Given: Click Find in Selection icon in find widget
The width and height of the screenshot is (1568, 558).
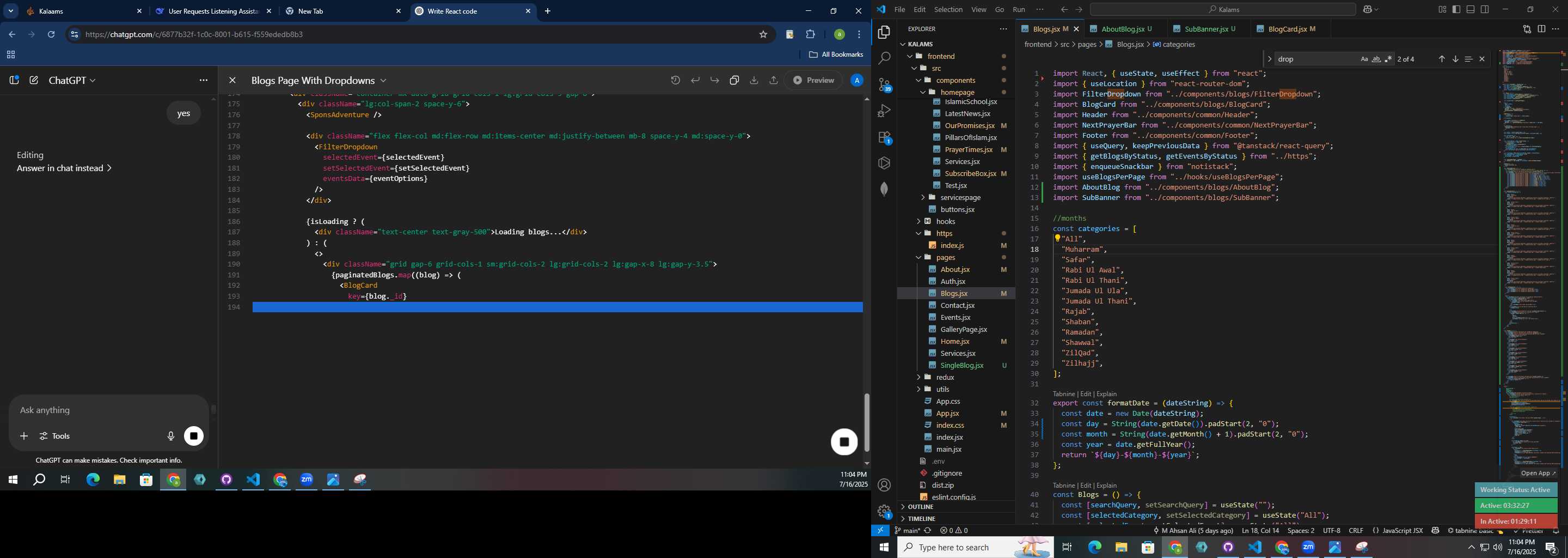Looking at the screenshot, I should pos(1468,59).
